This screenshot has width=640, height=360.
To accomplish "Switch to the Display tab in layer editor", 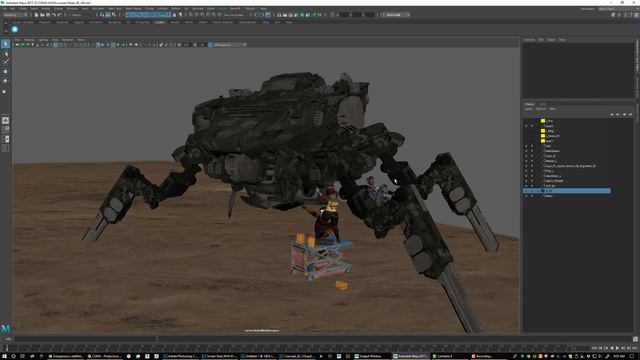I will click(x=529, y=104).
